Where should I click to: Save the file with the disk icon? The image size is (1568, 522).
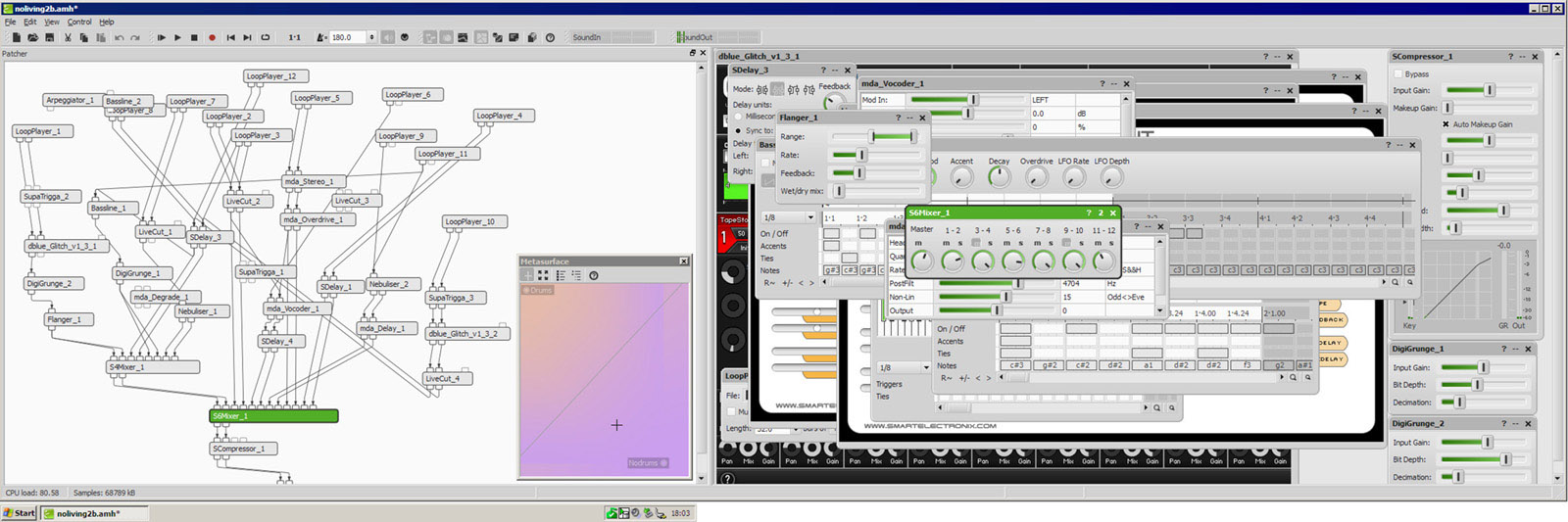[49, 37]
